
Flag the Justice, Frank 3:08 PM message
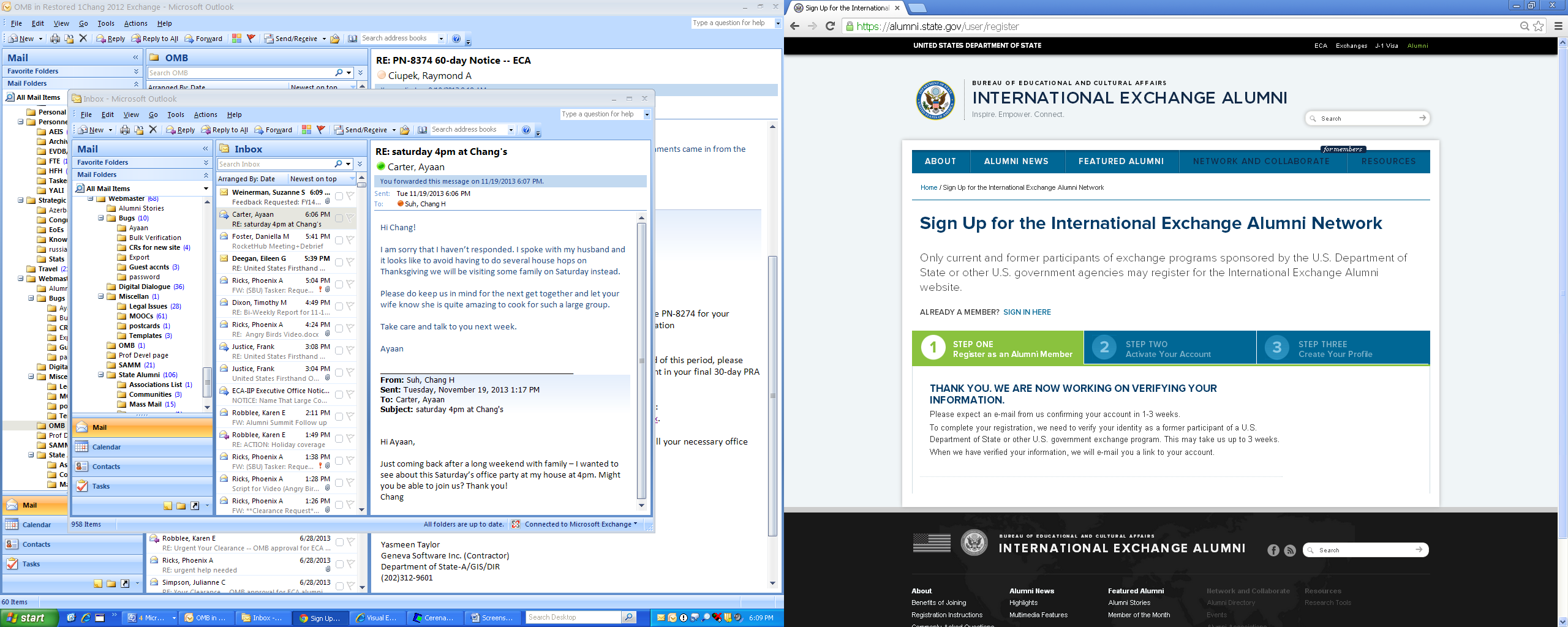350,350
